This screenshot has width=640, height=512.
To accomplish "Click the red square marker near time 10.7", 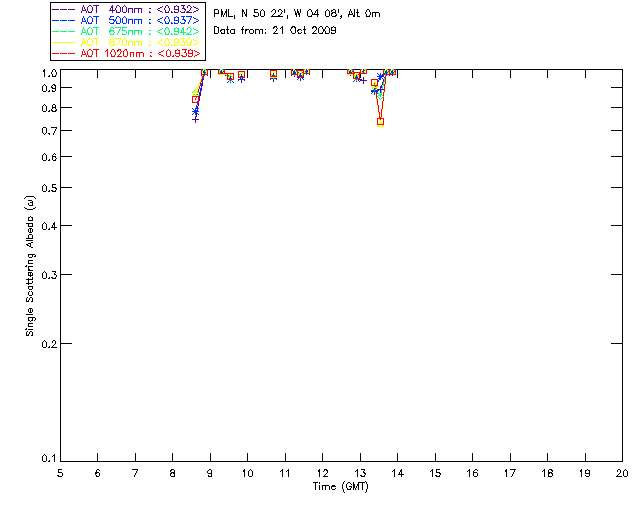I will [273, 74].
